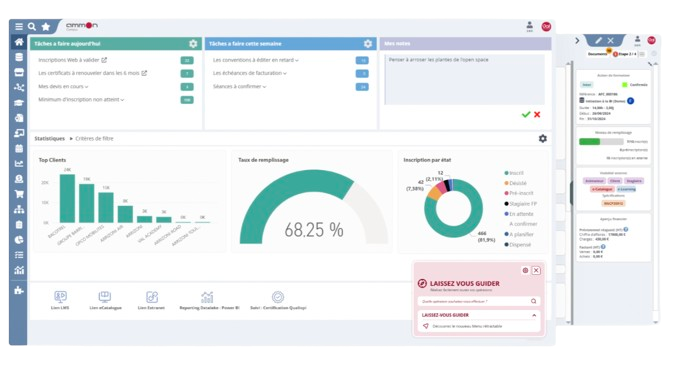Expand Minimum d'inscription non atteint
The height and width of the screenshot is (371, 673).
coord(81,100)
